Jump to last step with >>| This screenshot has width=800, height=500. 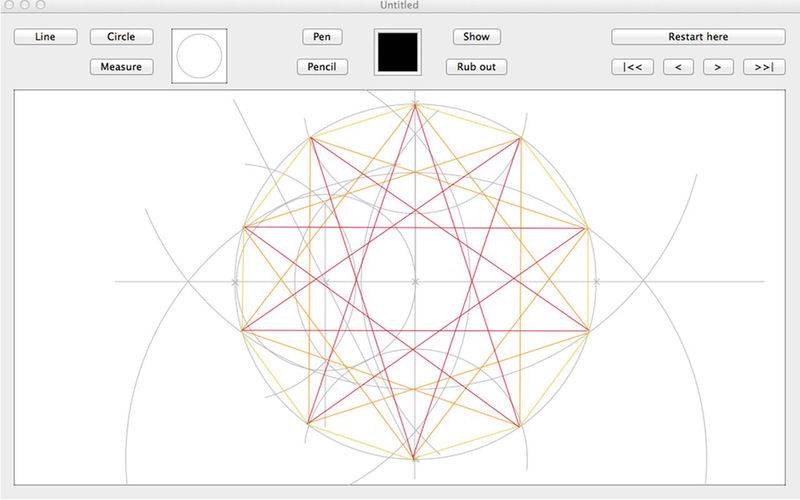point(763,68)
